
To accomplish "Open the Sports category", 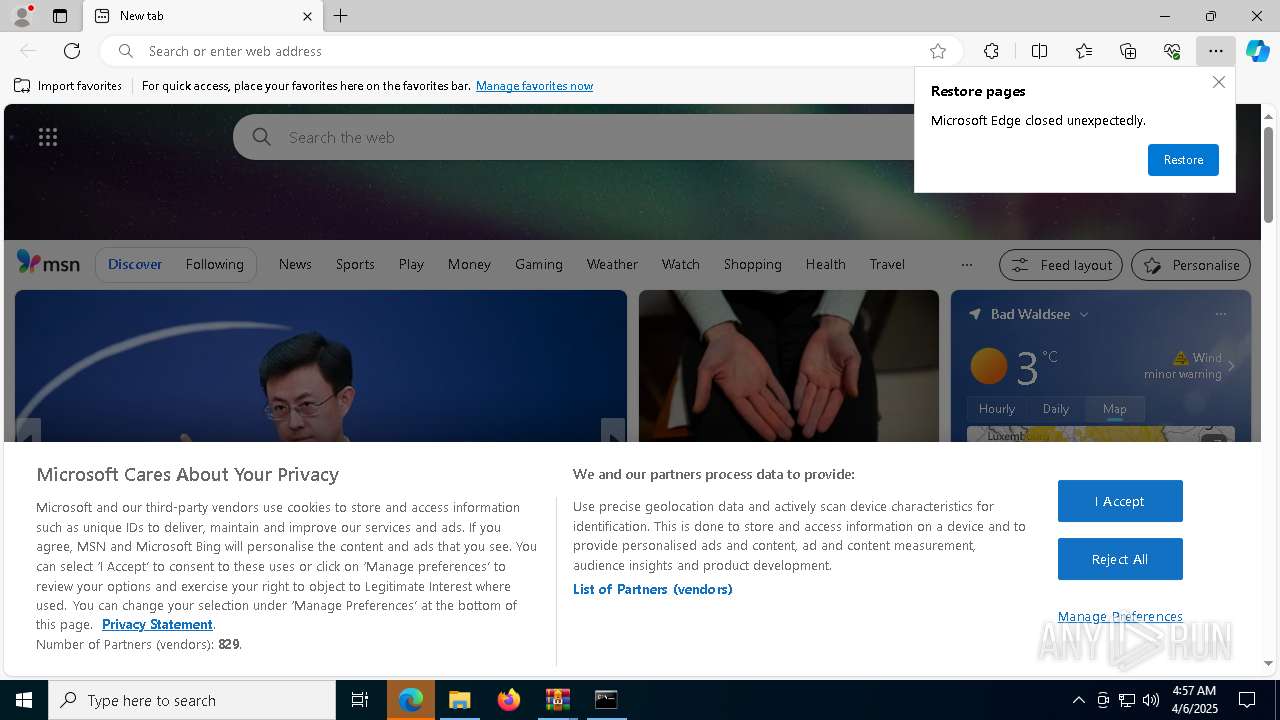I will coord(355,264).
